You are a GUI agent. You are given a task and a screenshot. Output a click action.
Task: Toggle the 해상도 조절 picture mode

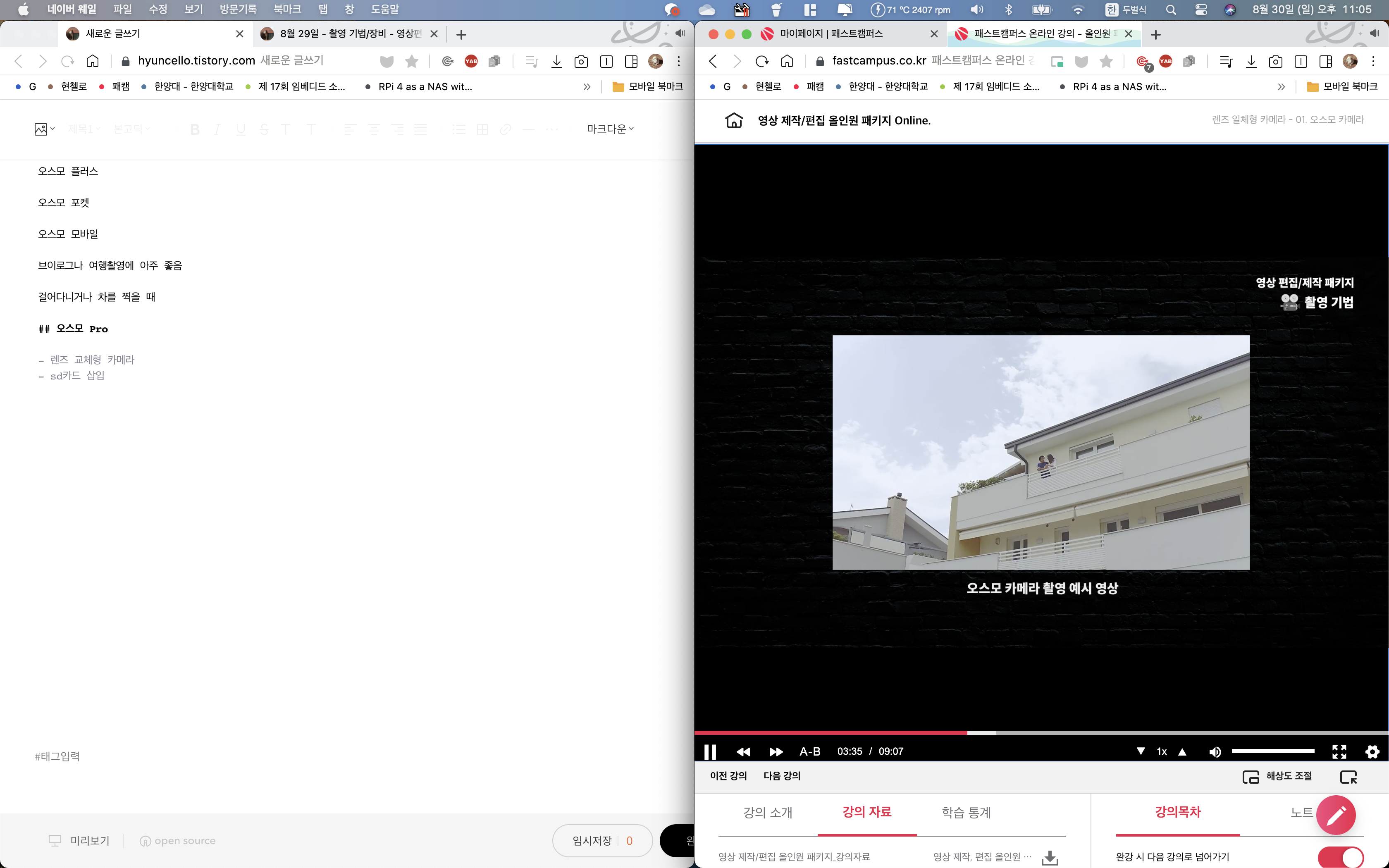[x=1277, y=776]
